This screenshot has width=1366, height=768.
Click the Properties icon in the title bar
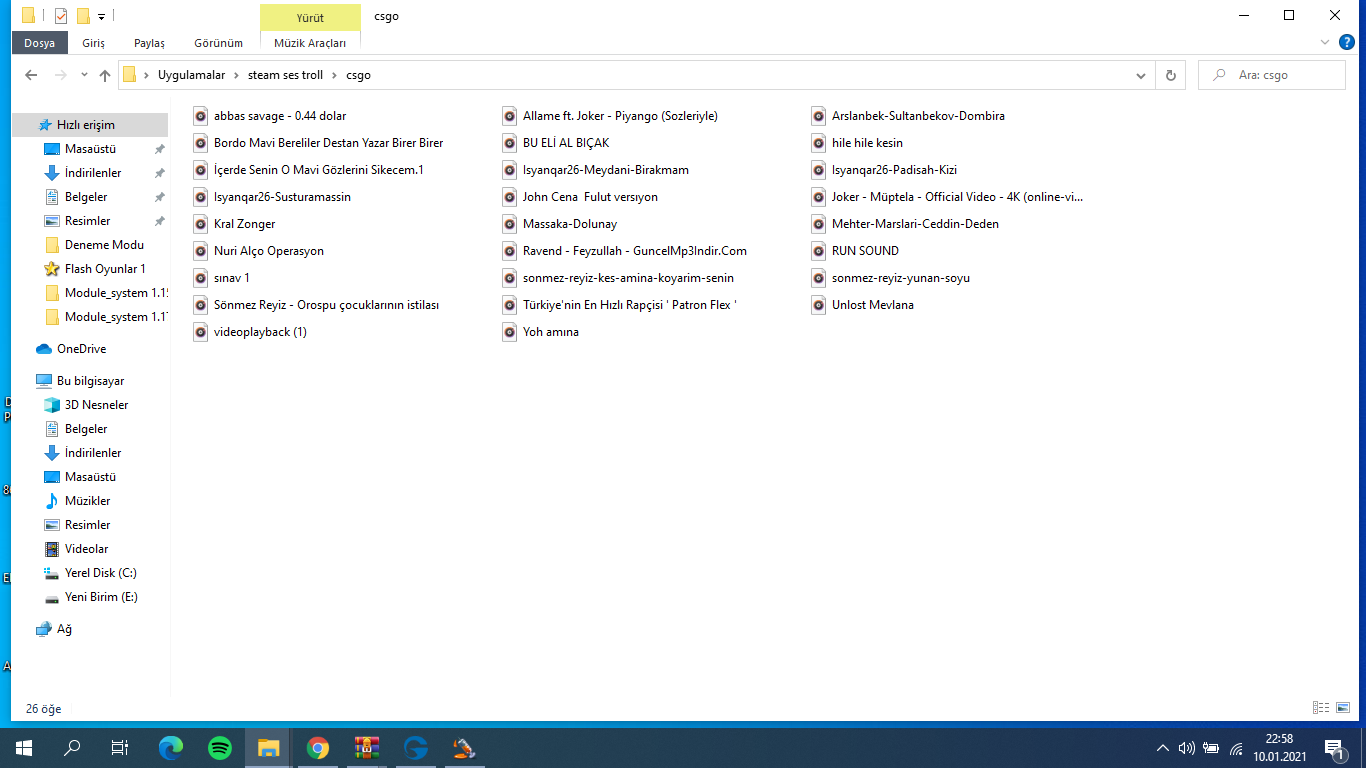coord(61,16)
